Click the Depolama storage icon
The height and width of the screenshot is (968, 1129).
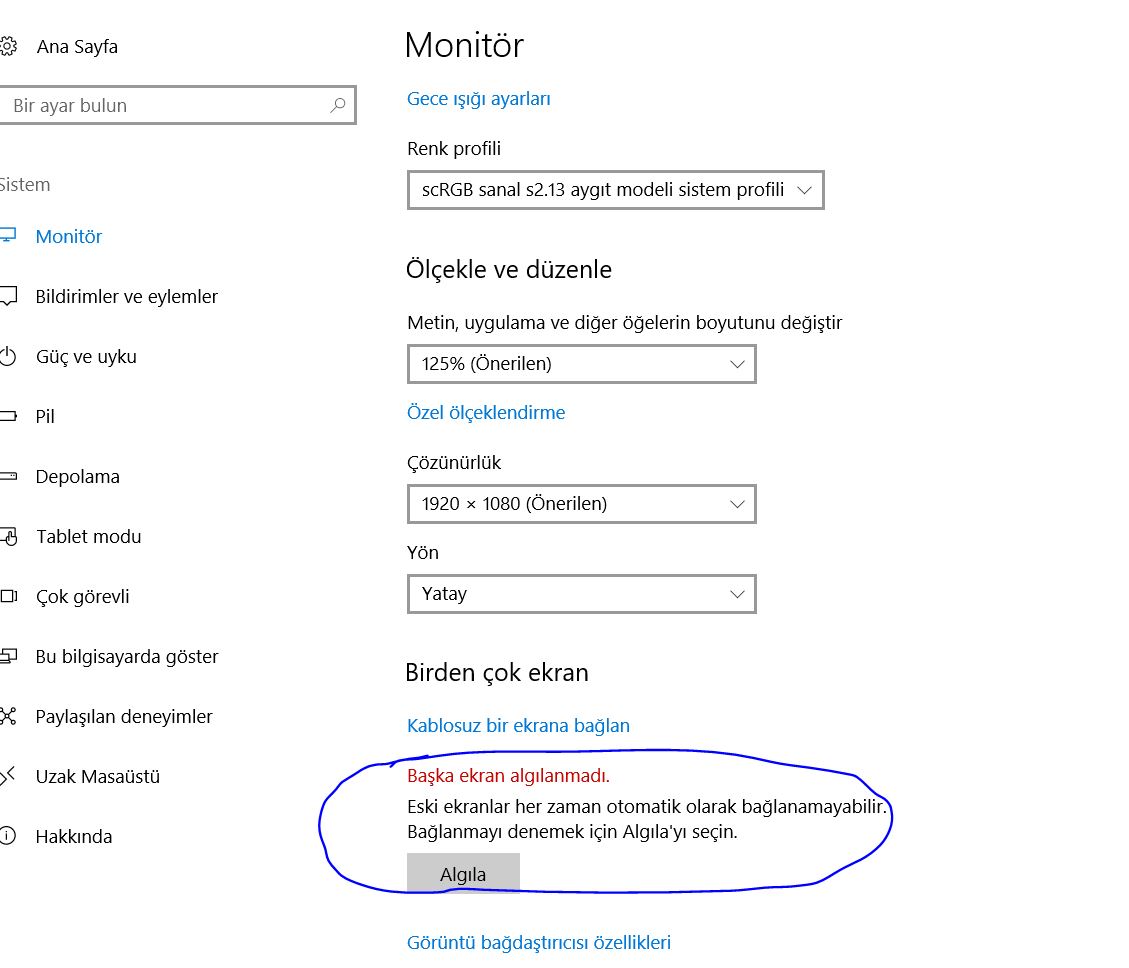pos(8,477)
